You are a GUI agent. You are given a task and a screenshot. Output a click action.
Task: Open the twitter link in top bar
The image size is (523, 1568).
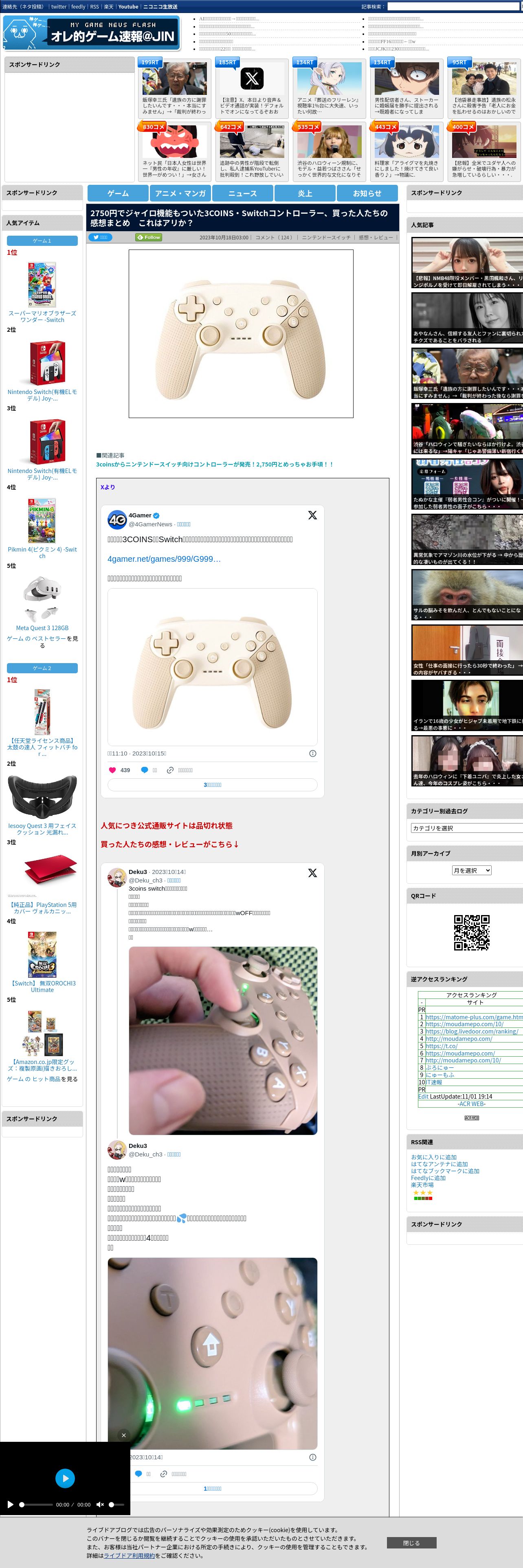[x=58, y=7]
